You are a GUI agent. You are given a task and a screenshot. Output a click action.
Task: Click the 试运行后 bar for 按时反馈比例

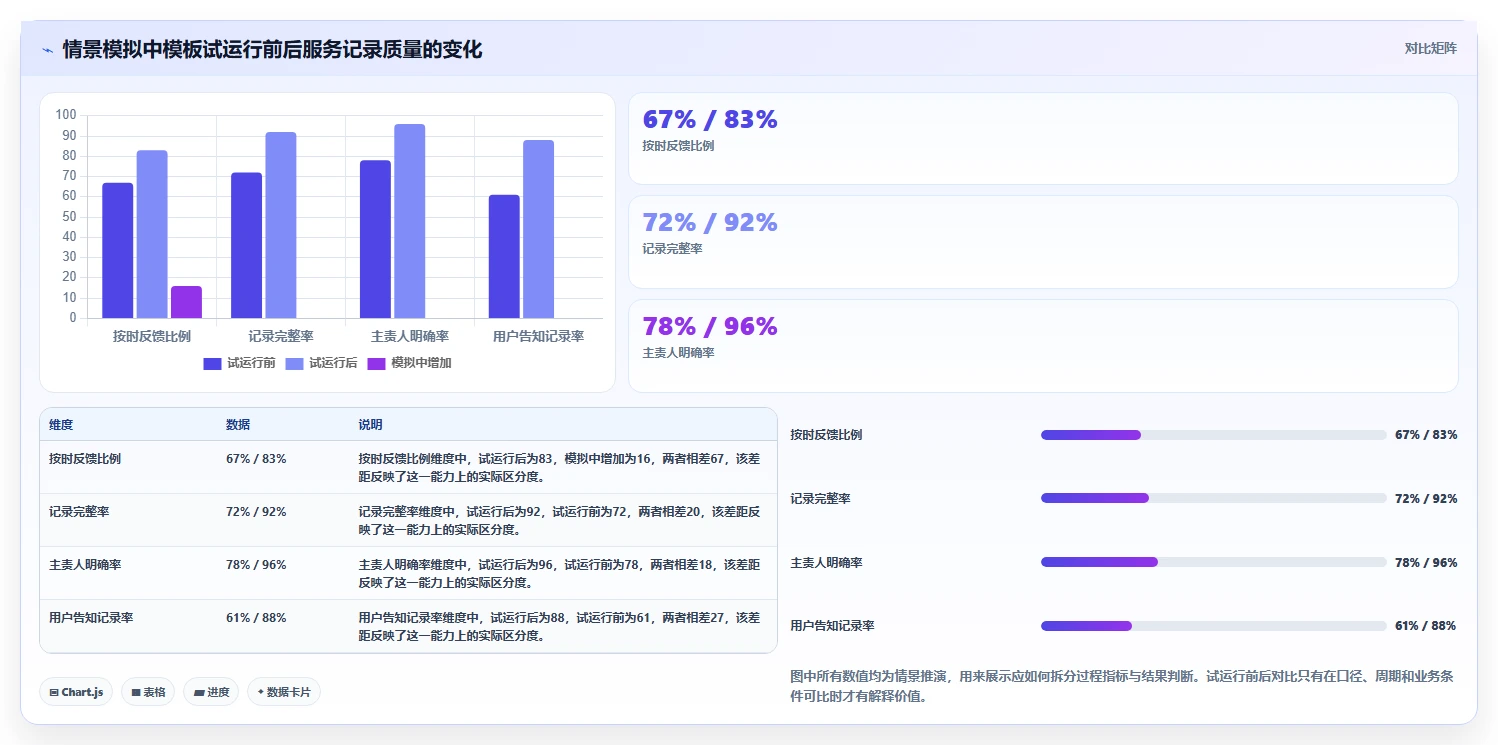pos(152,235)
